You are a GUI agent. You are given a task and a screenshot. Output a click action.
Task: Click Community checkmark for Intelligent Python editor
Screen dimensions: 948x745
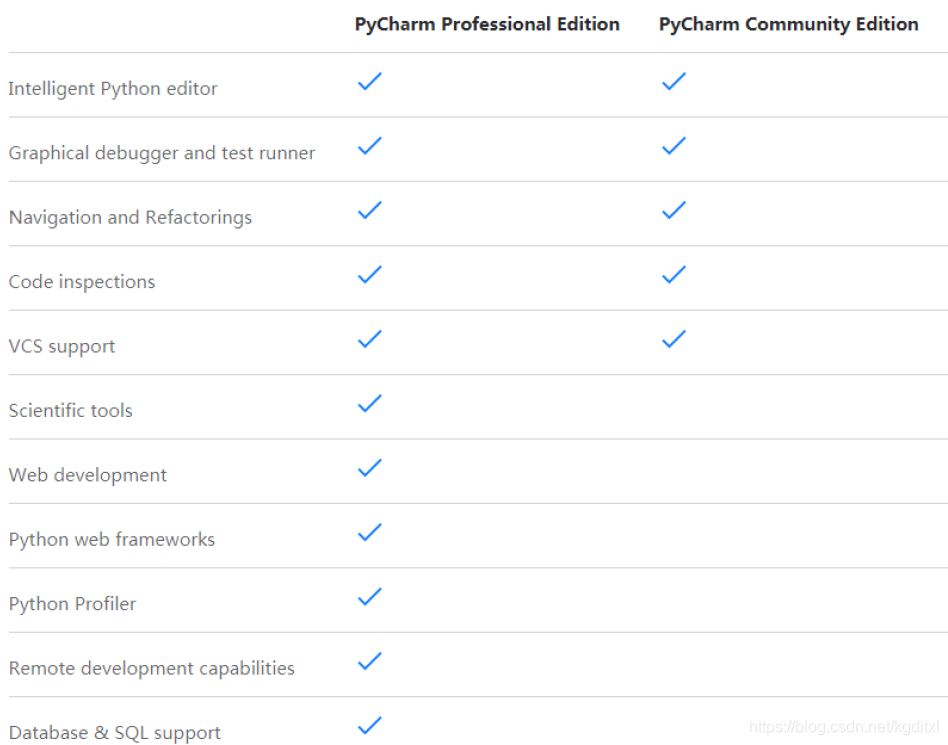(674, 81)
